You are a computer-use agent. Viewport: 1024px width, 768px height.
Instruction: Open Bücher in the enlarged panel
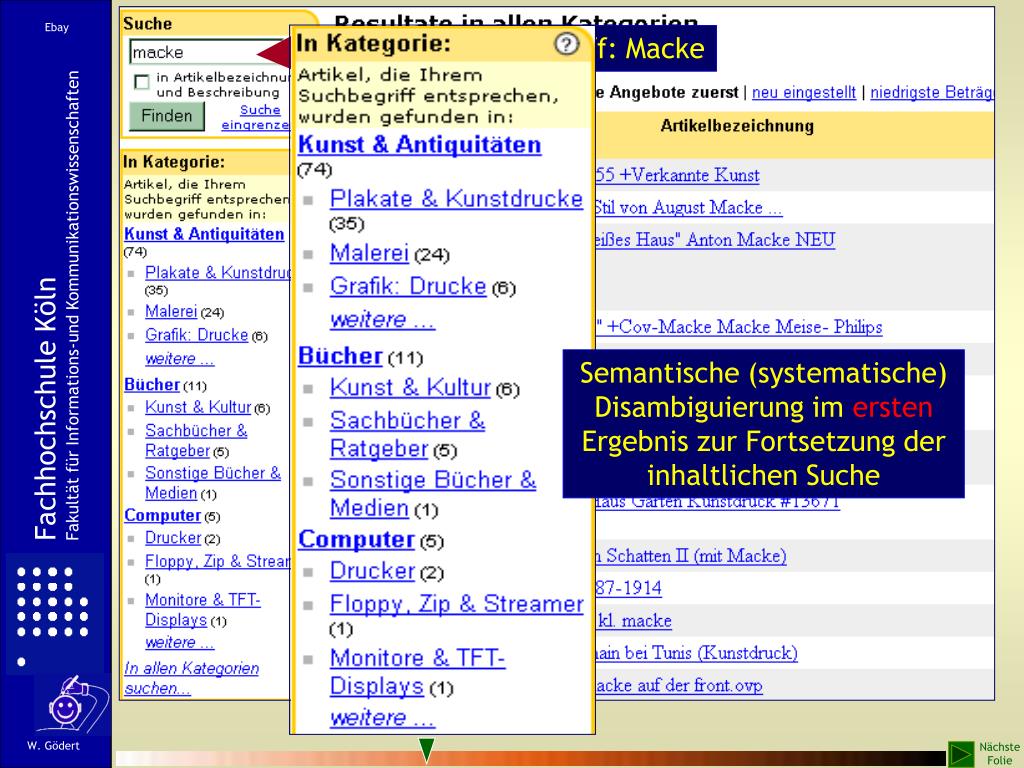(x=340, y=356)
